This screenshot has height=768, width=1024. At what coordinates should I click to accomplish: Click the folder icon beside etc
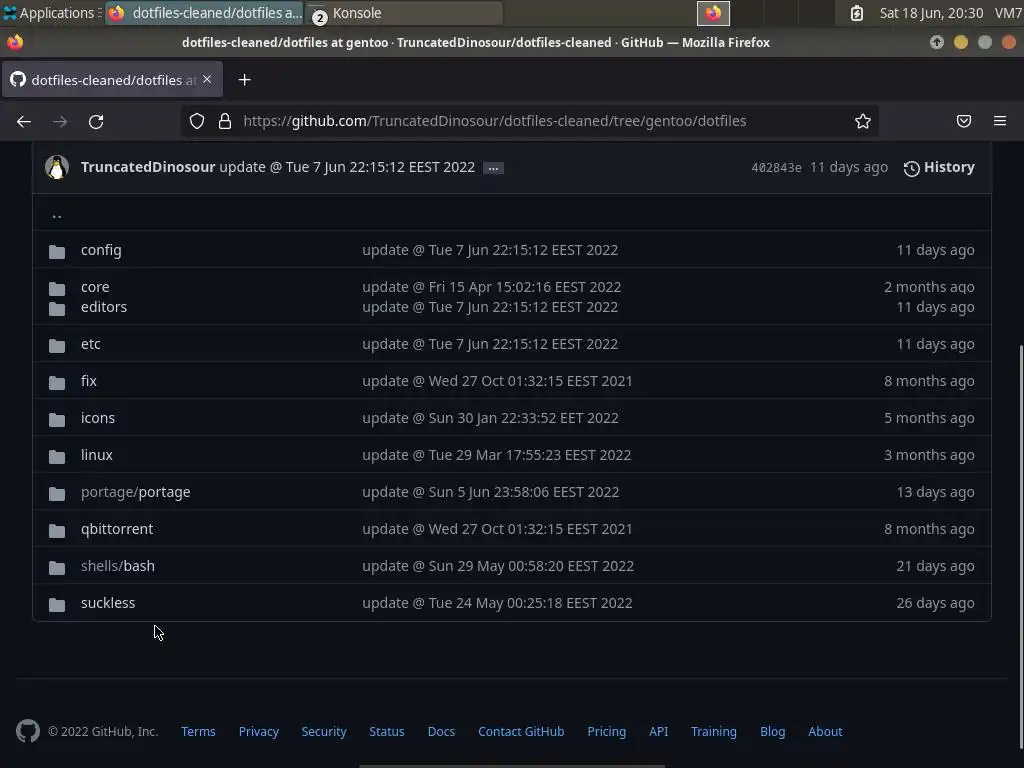coord(57,345)
